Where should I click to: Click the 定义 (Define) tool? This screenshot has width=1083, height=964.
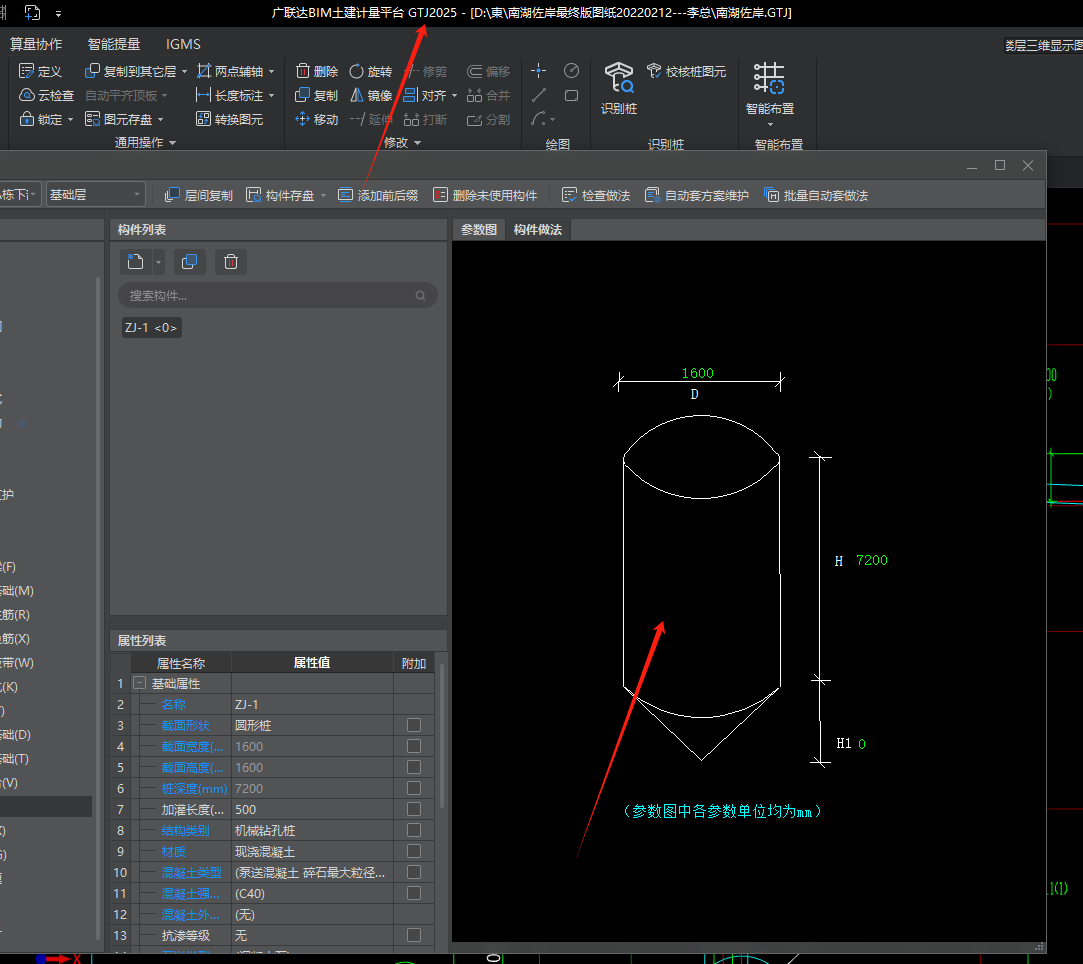pyautogui.click(x=40, y=71)
